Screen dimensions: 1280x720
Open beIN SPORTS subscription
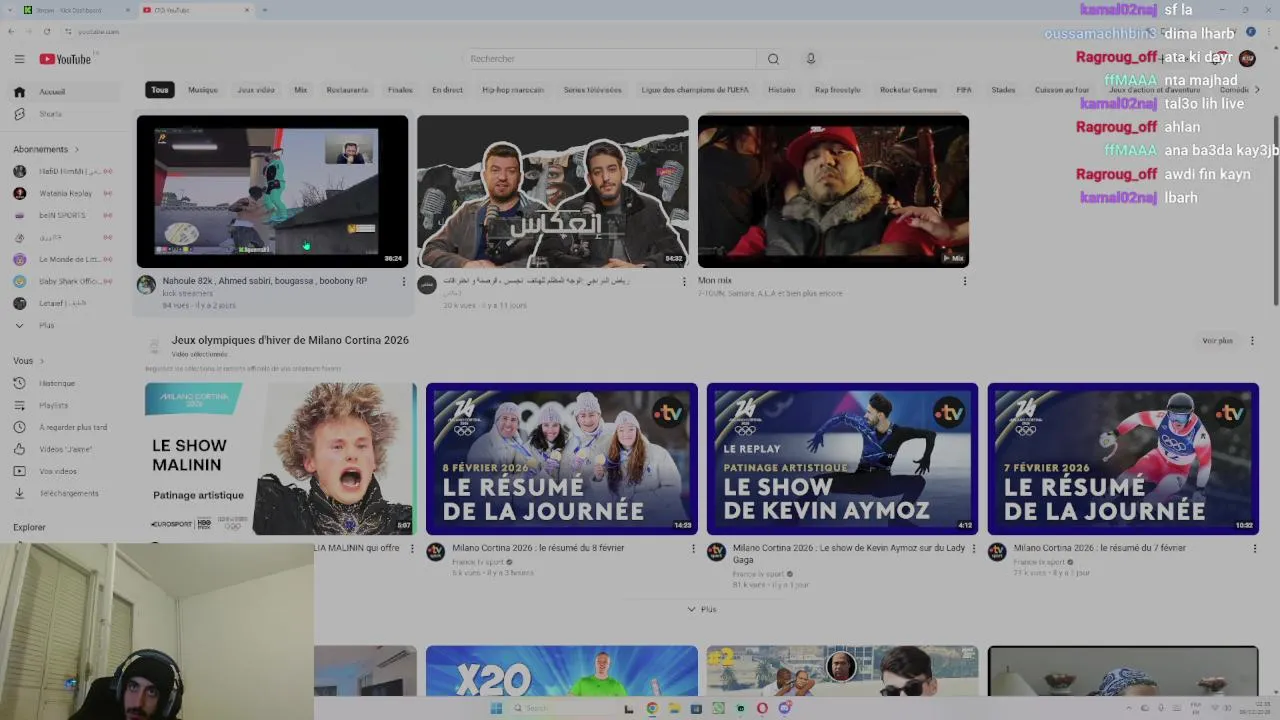(x=66, y=215)
